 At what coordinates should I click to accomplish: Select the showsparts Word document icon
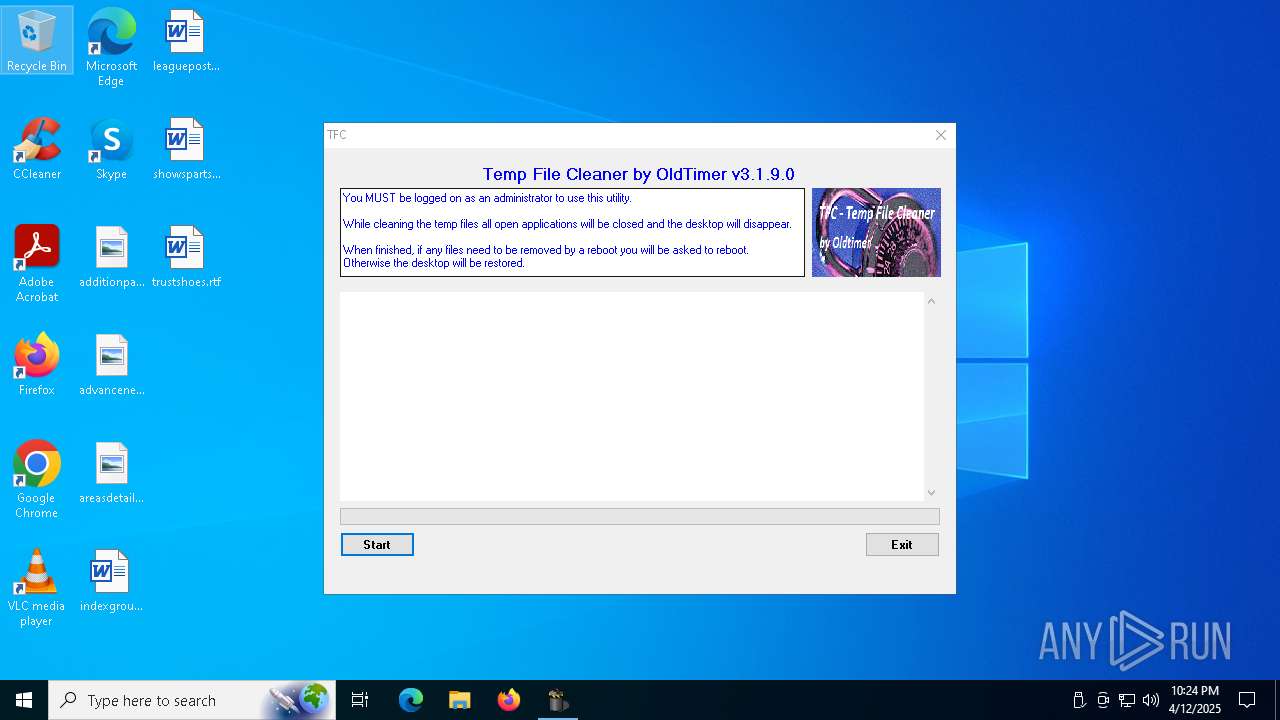coord(185,148)
